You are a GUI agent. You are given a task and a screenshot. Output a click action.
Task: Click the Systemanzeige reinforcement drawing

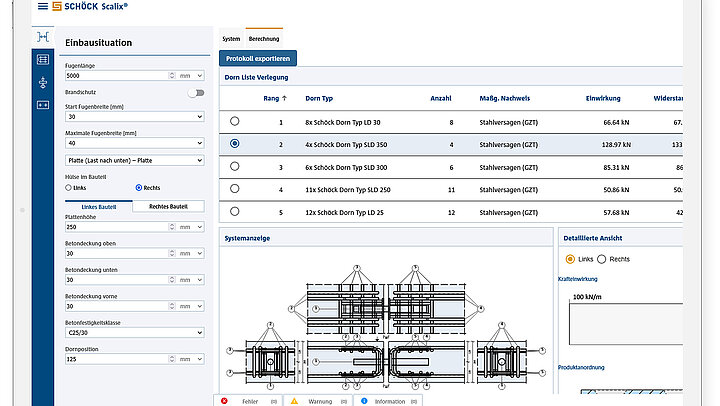pyautogui.click(x=386, y=327)
